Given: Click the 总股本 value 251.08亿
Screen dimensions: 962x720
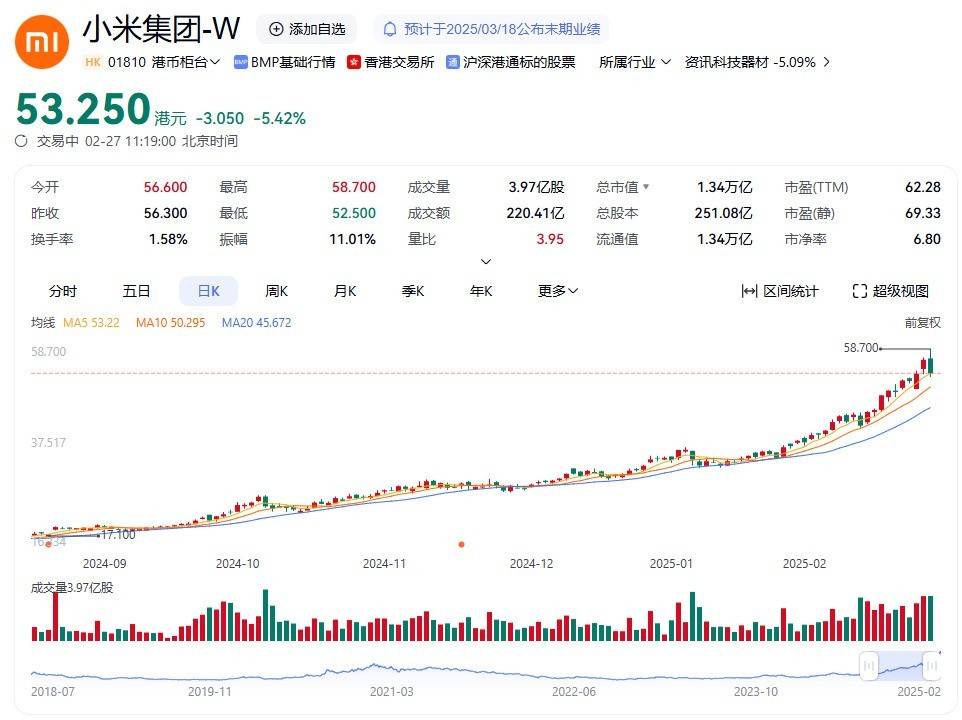Looking at the screenshot, I should (723, 213).
